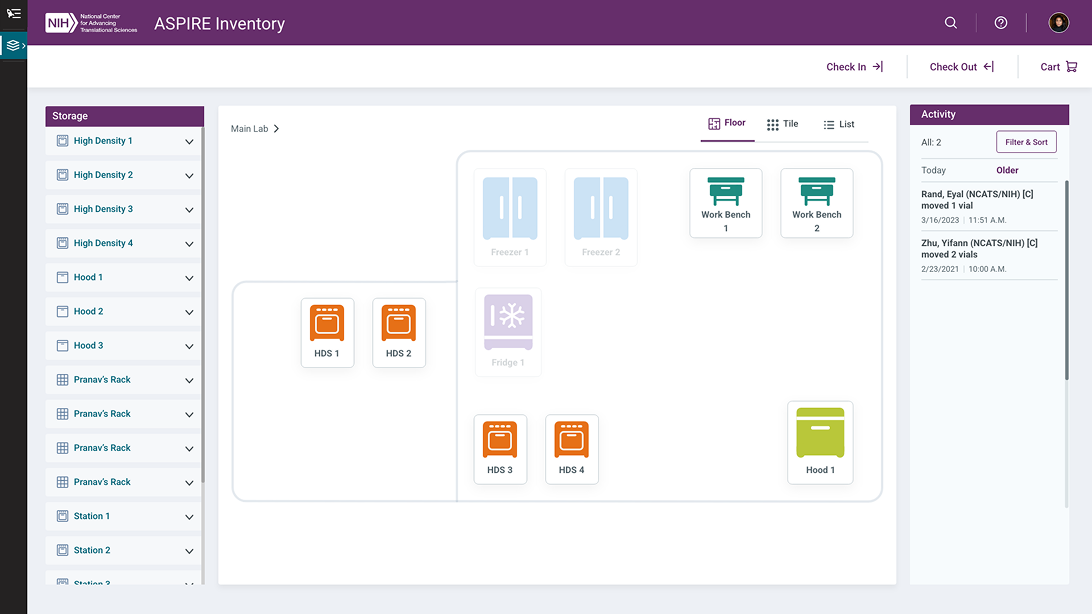Image resolution: width=1092 pixels, height=614 pixels.
Task: Click the Check Out button
Action: coord(961,67)
